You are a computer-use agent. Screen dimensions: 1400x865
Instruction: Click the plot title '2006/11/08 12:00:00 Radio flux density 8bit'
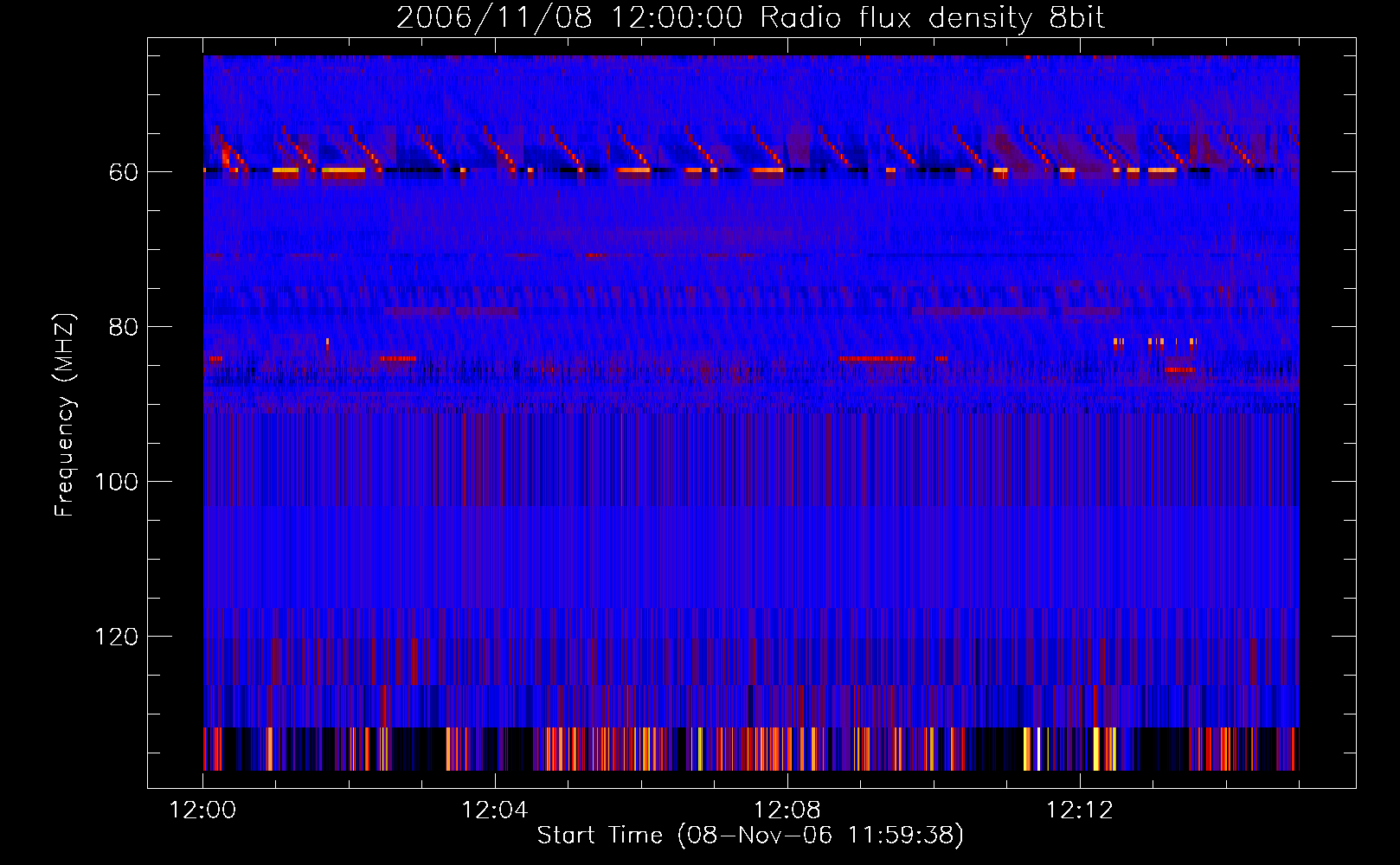coord(750,17)
